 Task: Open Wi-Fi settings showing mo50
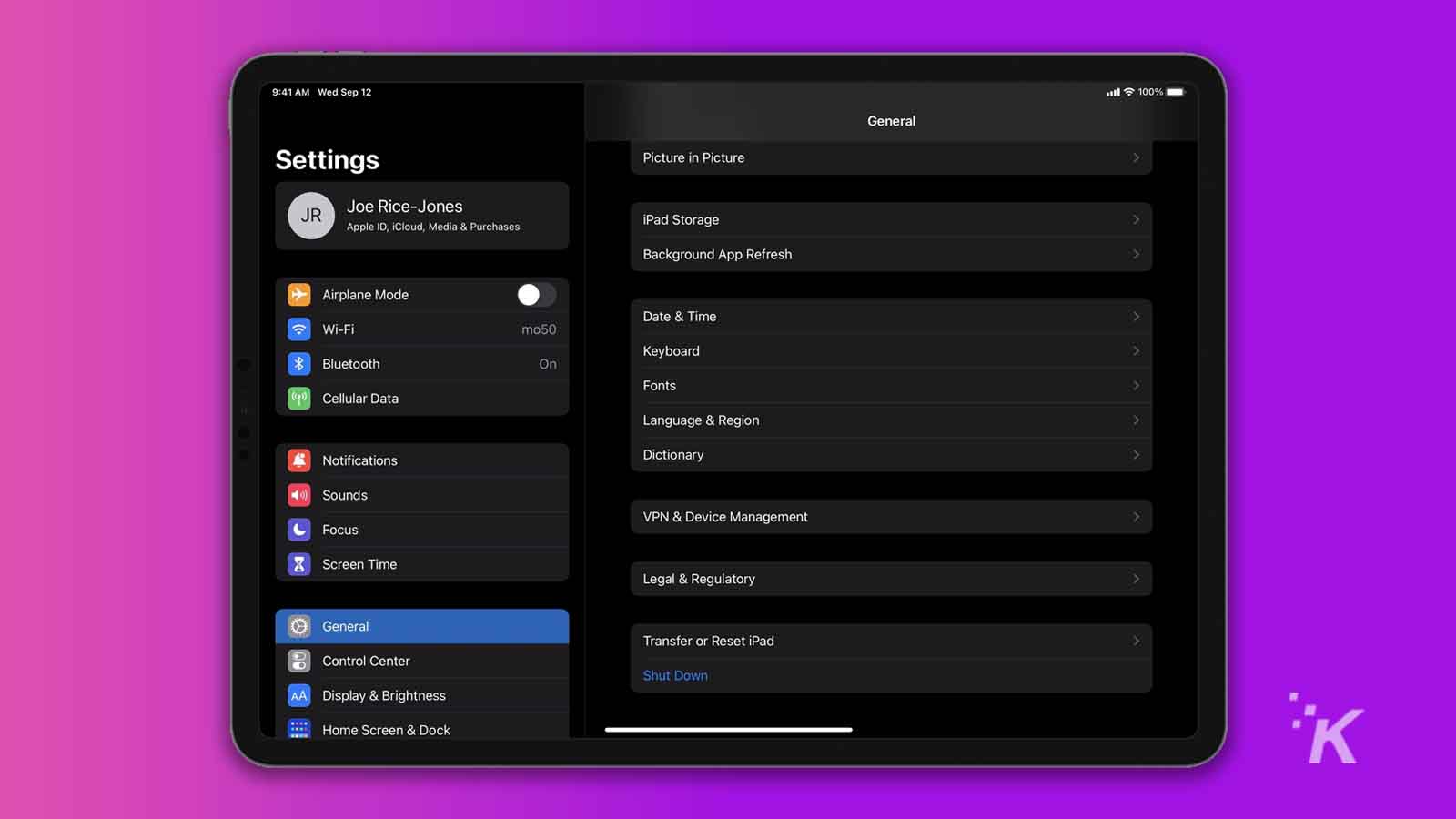coord(422,329)
